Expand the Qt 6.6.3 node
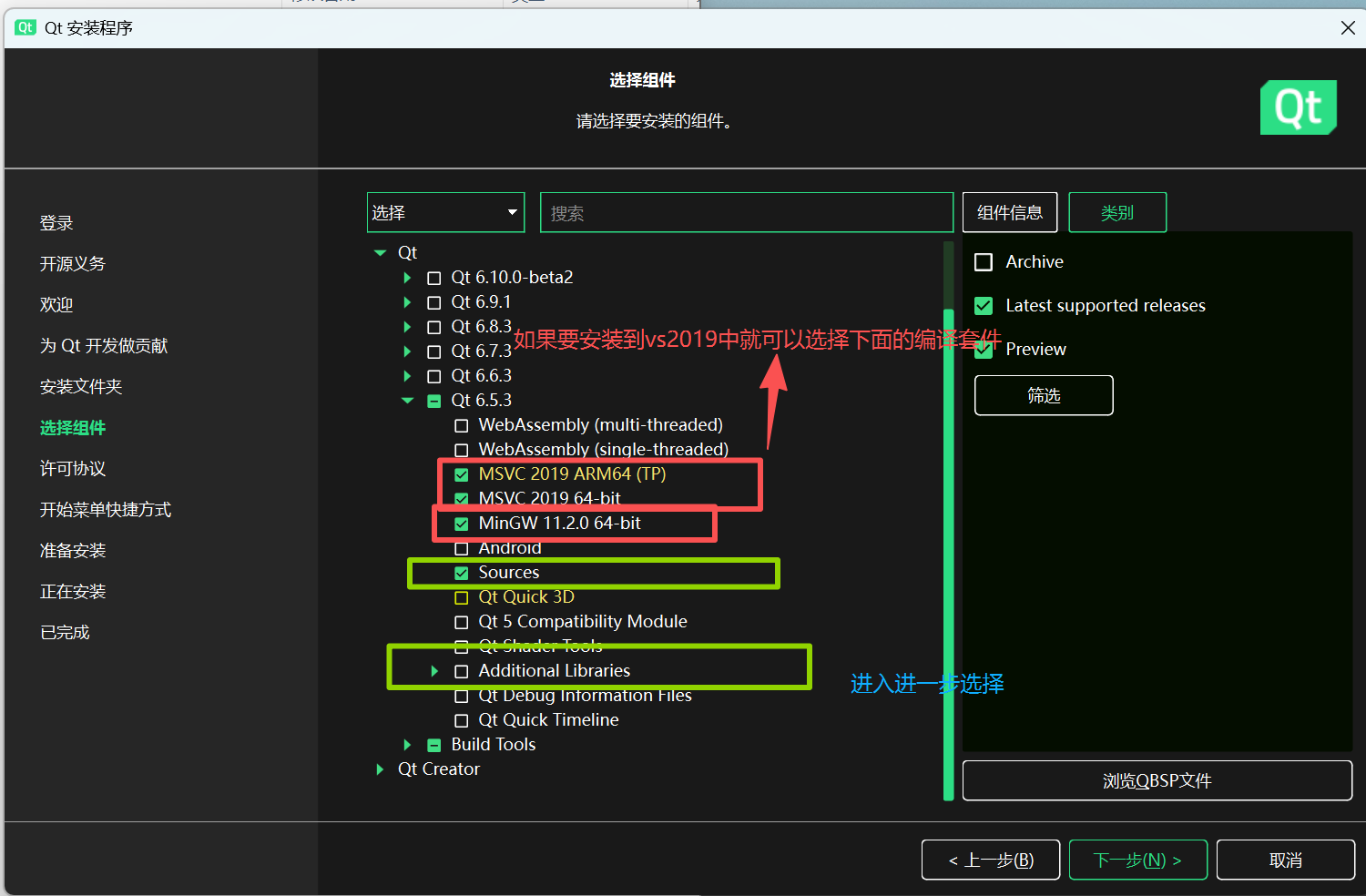 pyautogui.click(x=407, y=376)
